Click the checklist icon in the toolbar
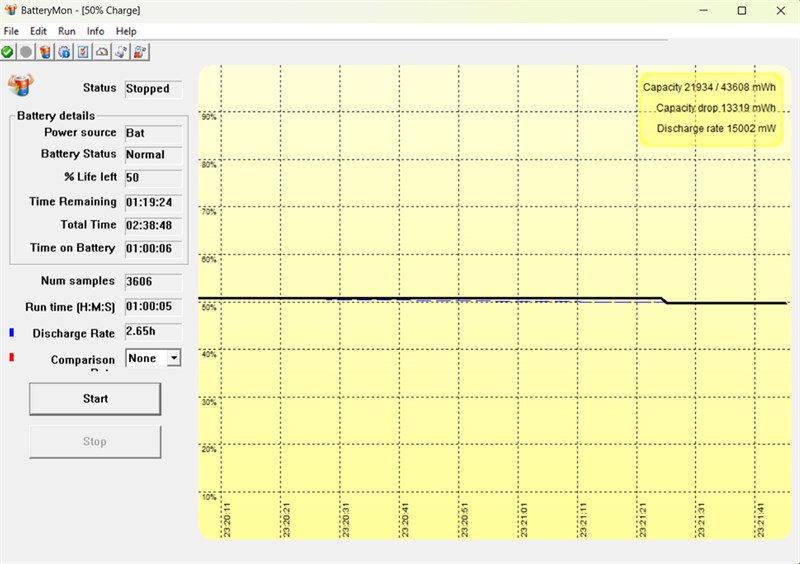Image resolution: width=800 pixels, height=564 pixels. tap(83, 51)
